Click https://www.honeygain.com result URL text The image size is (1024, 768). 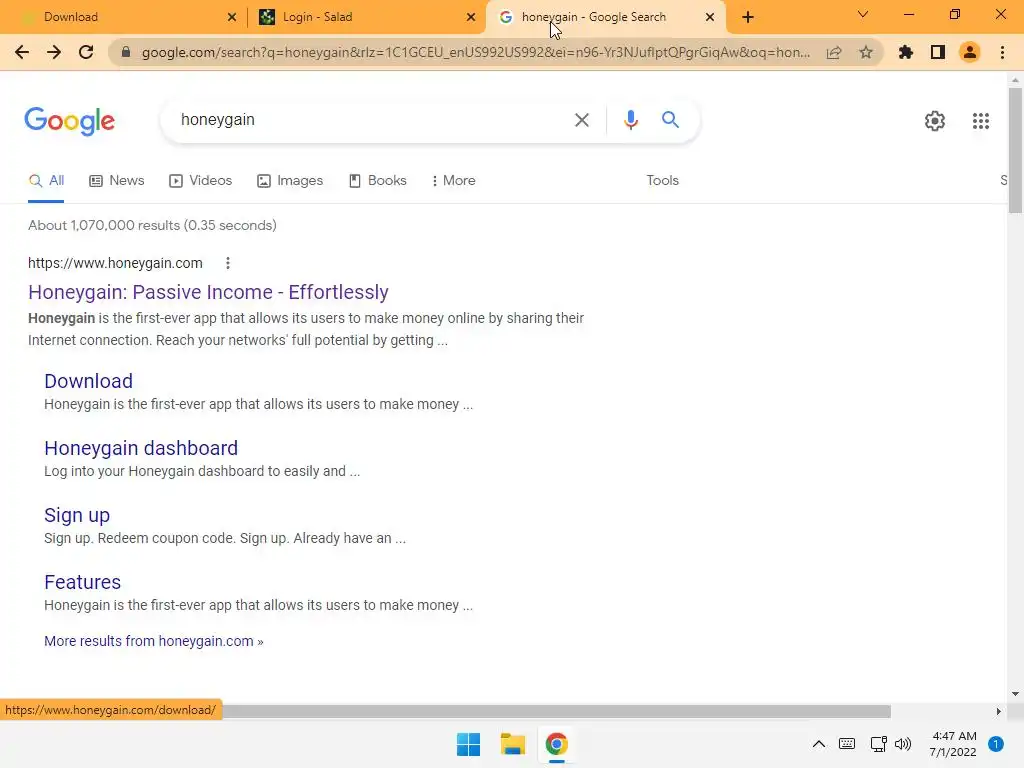click(115, 263)
